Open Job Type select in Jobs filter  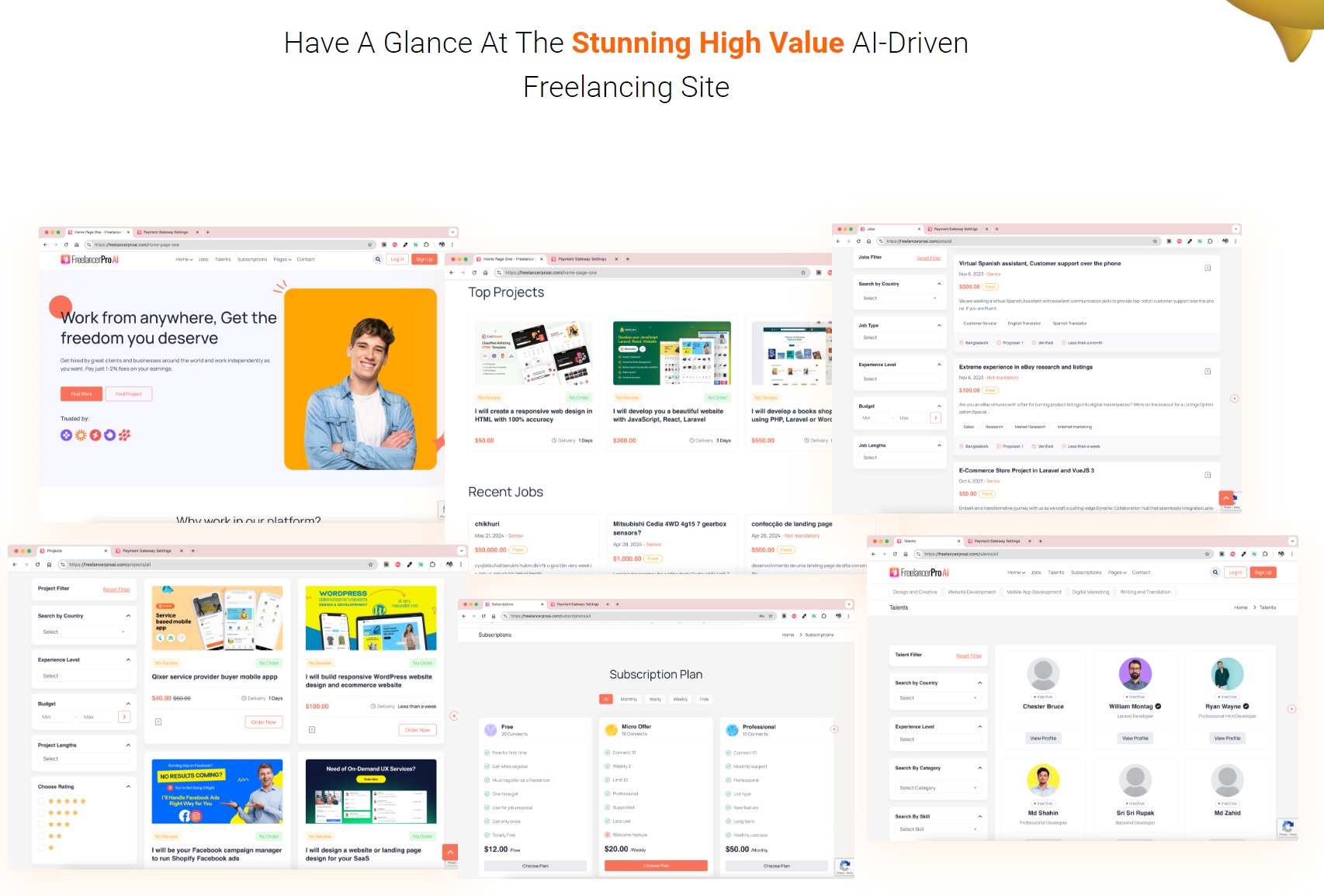[899, 337]
